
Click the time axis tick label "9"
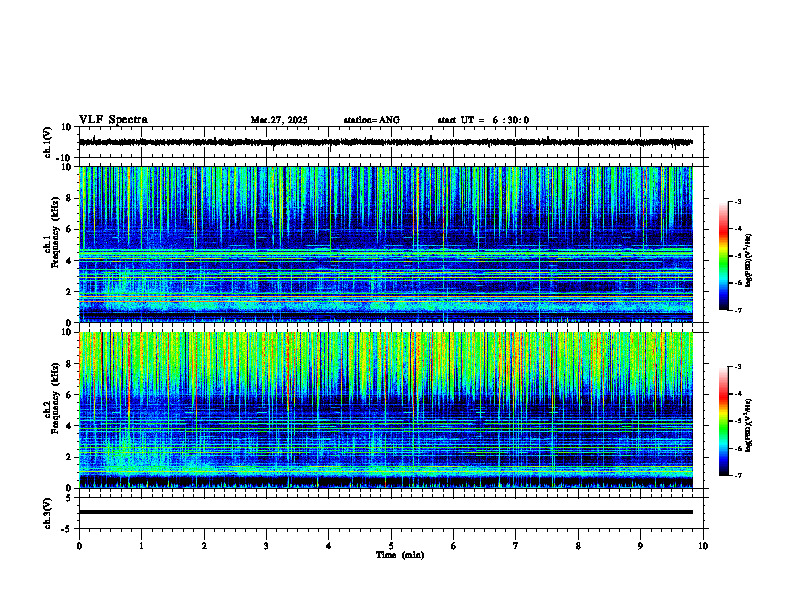(x=640, y=546)
